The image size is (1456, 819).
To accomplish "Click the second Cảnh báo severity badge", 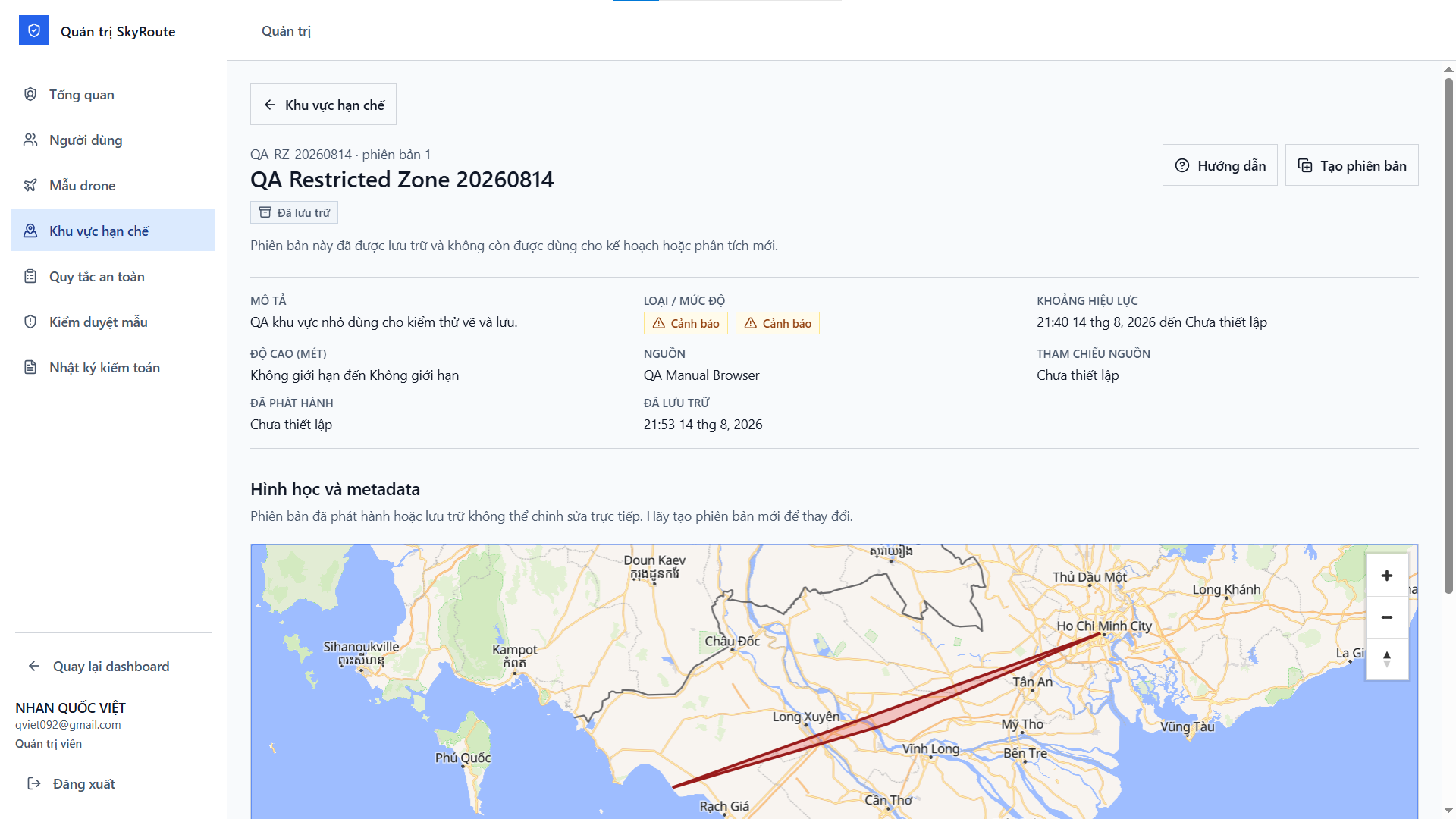I will pos(777,323).
